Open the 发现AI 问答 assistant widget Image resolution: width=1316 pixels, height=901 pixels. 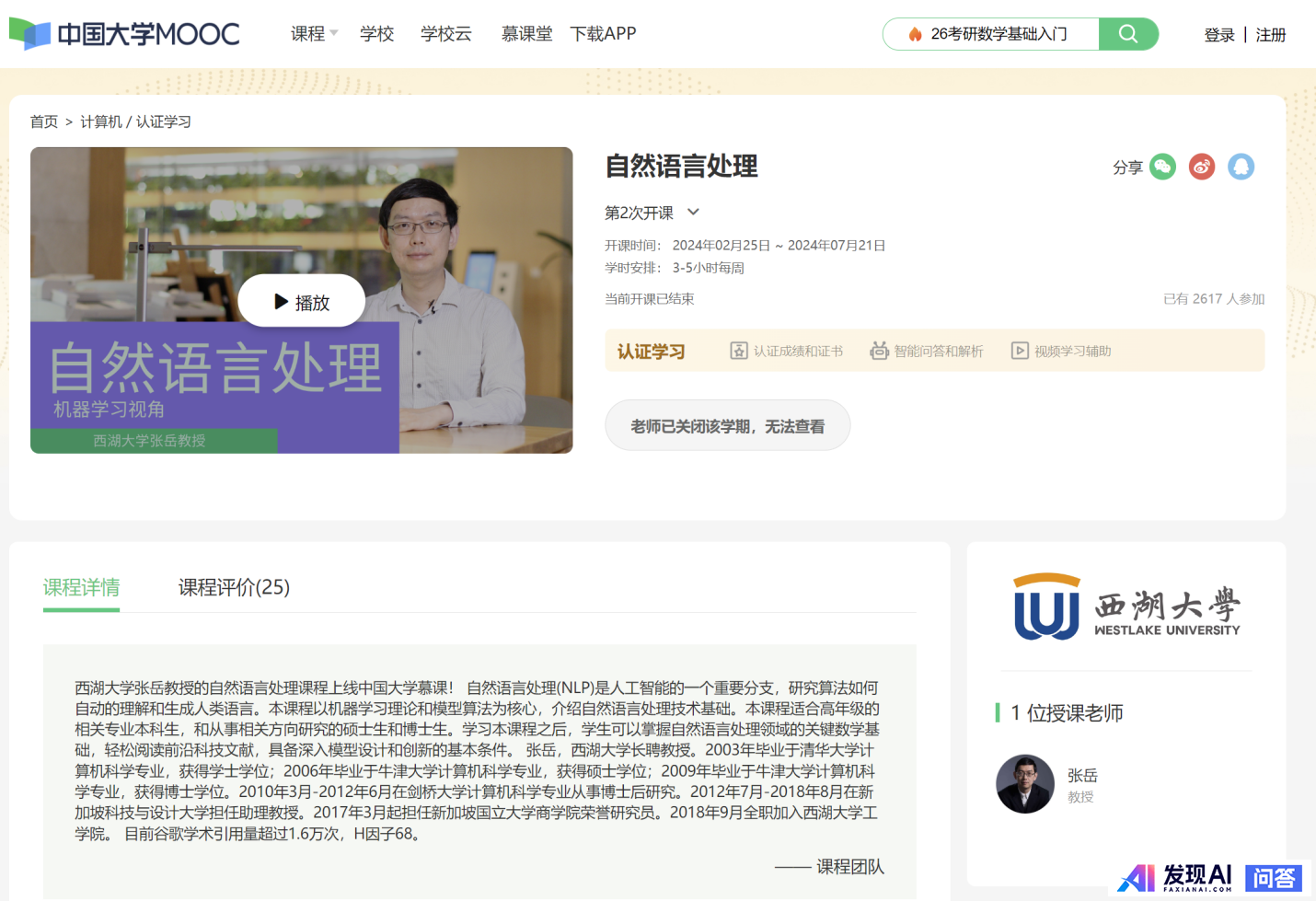point(1211,878)
